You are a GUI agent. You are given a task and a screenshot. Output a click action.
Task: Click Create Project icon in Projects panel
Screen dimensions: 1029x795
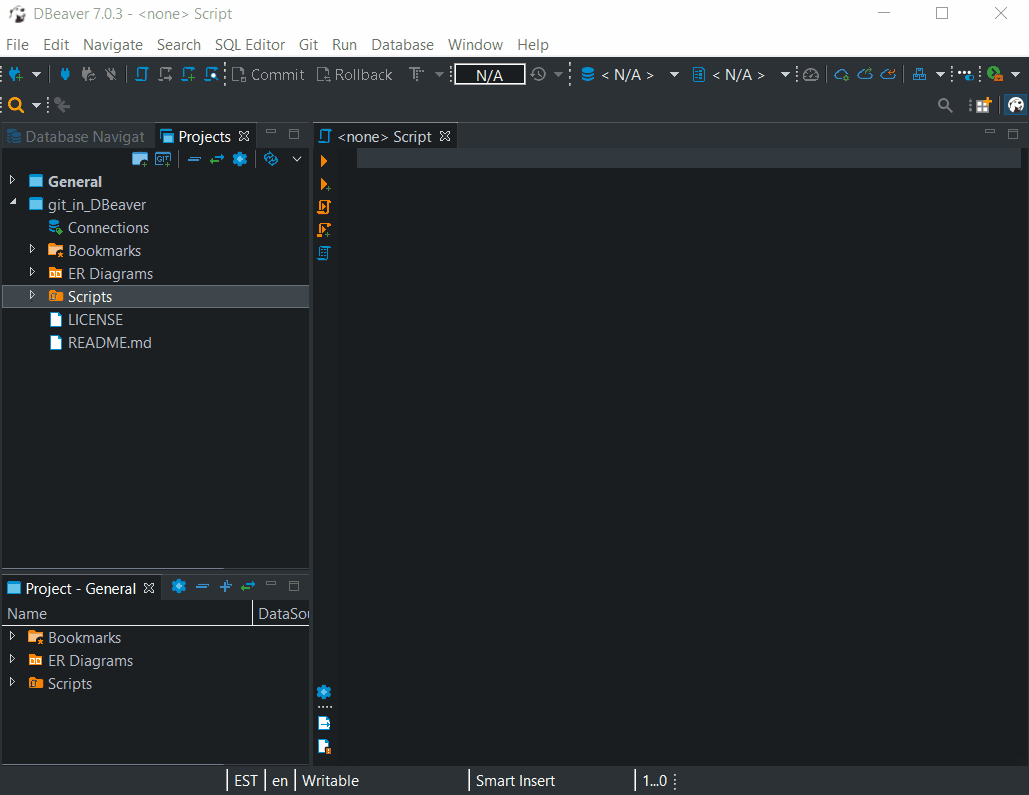click(x=140, y=159)
